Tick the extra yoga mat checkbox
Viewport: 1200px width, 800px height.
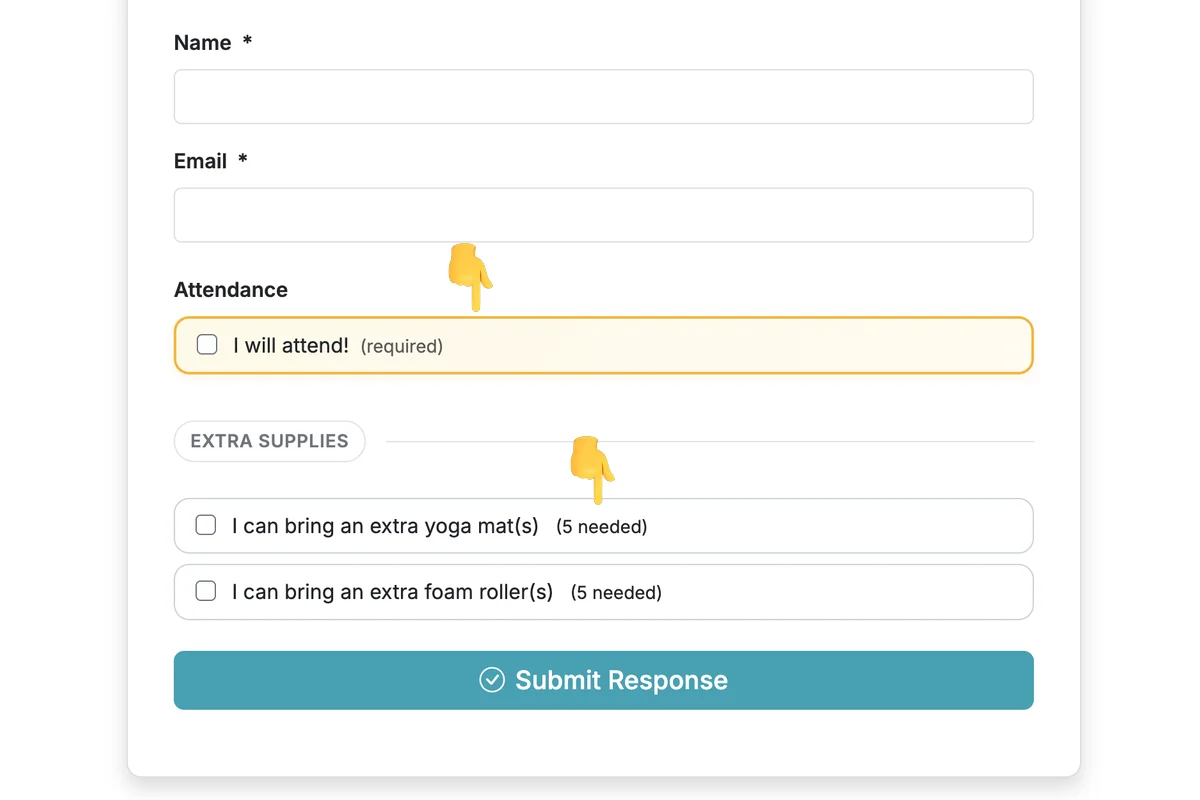point(206,525)
